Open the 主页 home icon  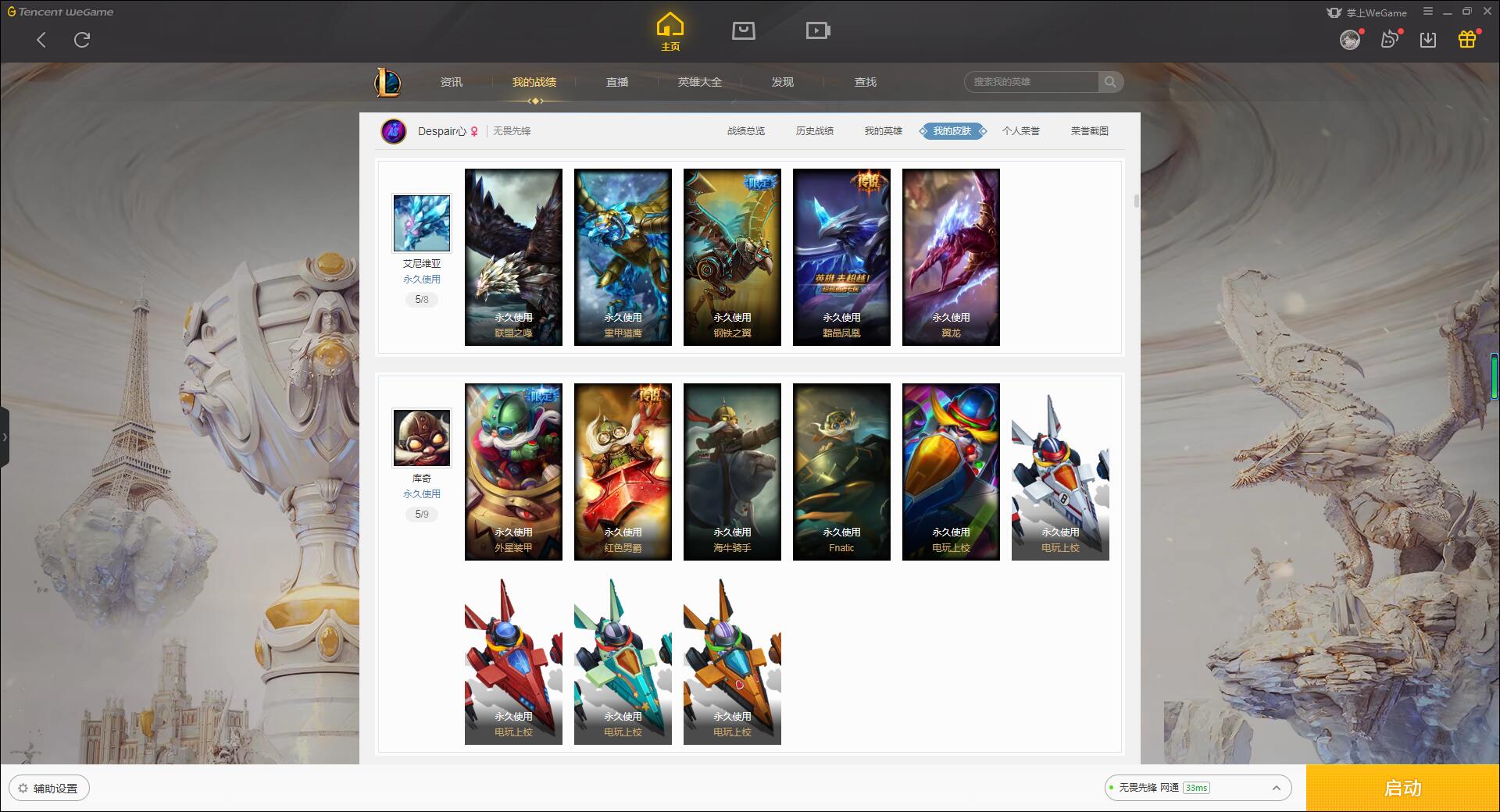tap(670, 32)
